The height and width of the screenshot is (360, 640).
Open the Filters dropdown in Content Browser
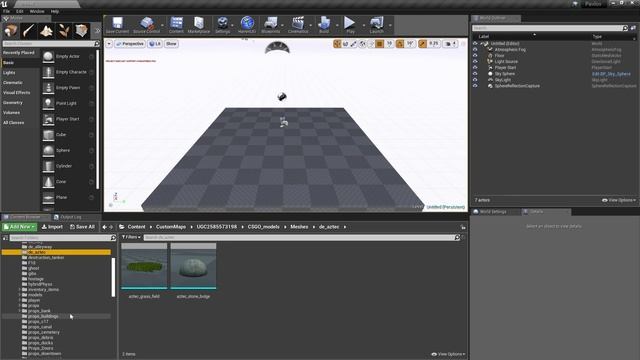[131, 237]
